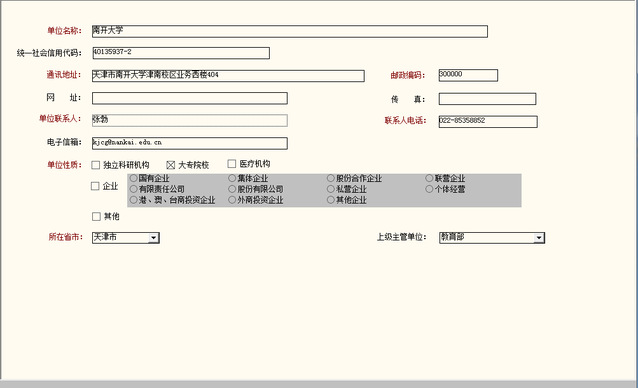The width and height of the screenshot is (638, 388).
Task: Uncheck the 大专院校 checkbox
Action: point(170,165)
